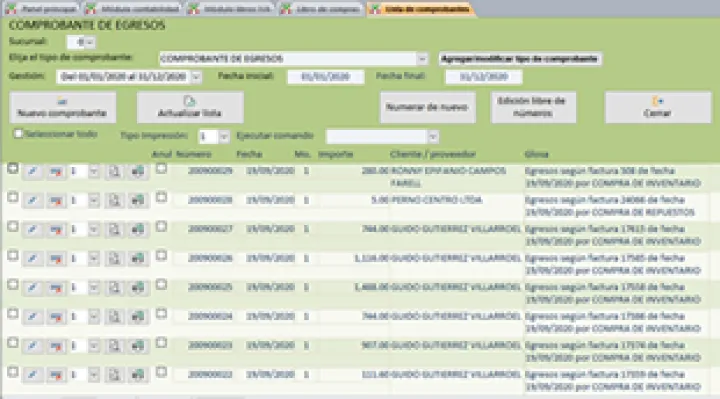
Task: Select row checkbox for voucher 200900028
Action: pyautogui.click(x=13, y=198)
